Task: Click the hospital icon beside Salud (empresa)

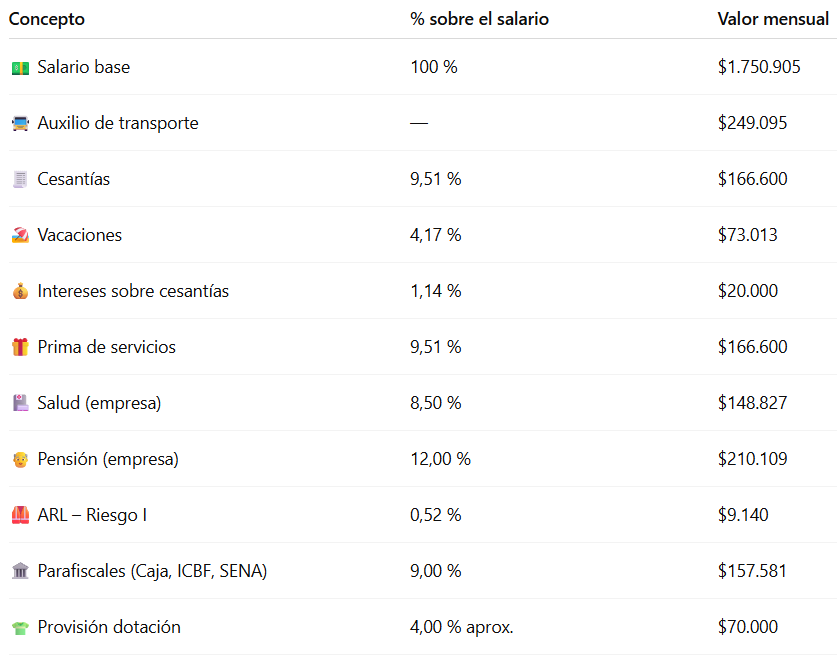Action: coord(20,404)
